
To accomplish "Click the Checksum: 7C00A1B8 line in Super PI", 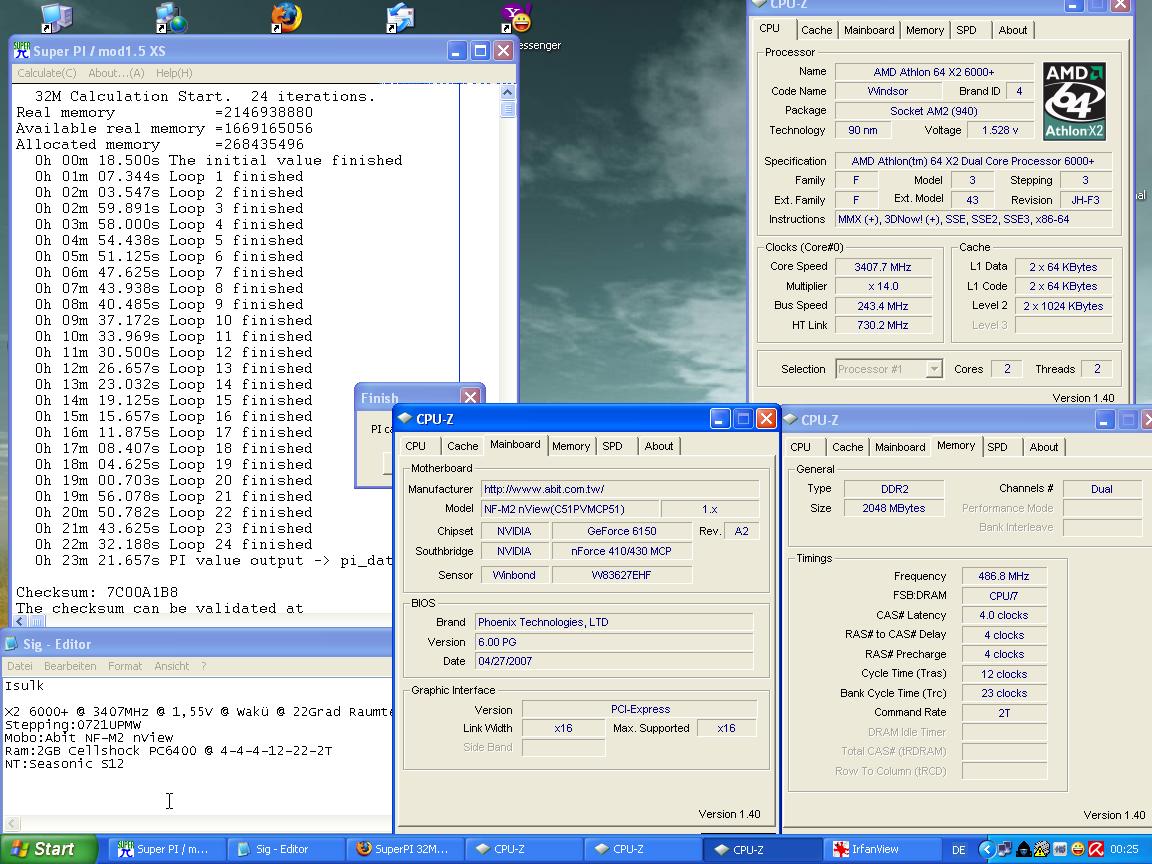I will (x=97, y=592).
